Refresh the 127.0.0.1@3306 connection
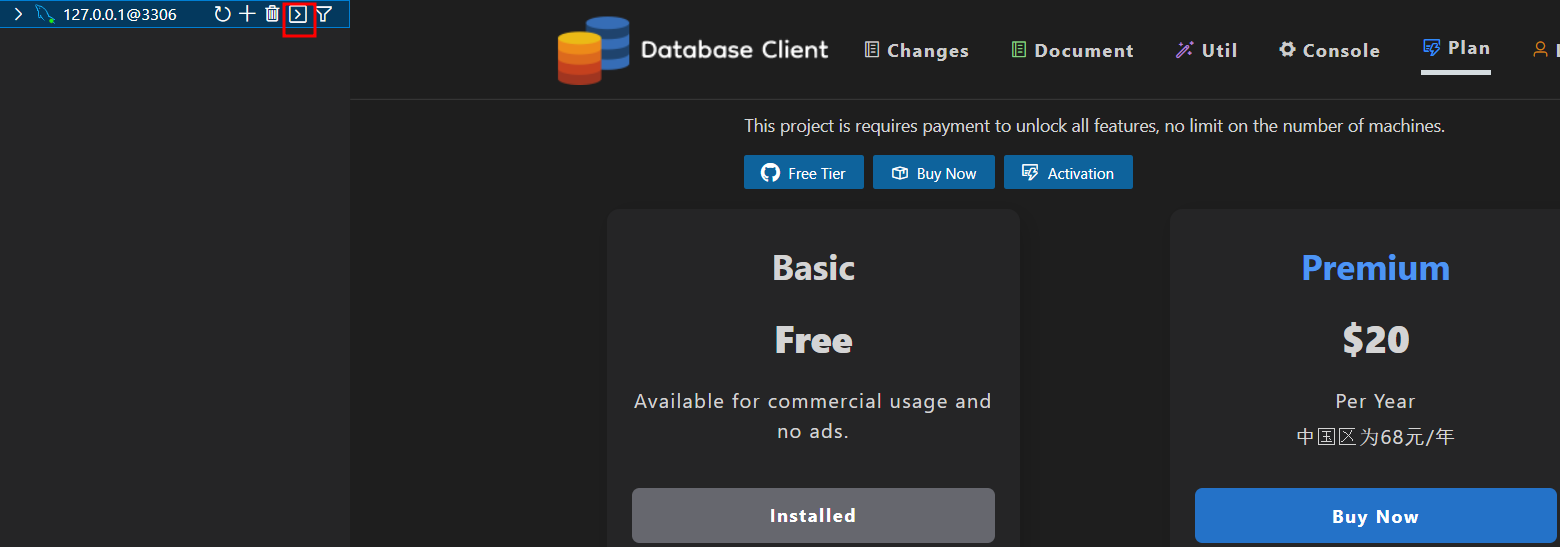Screen dimensions: 1560x547 pyautogui.click(x=222, y=14)
